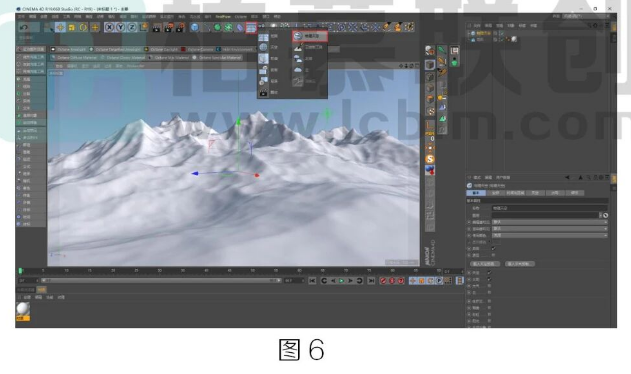The width and height of the screenshot is (631, 374).
Task: Click Octane Targetted Arealight button
Action: [x=115, y=50]
